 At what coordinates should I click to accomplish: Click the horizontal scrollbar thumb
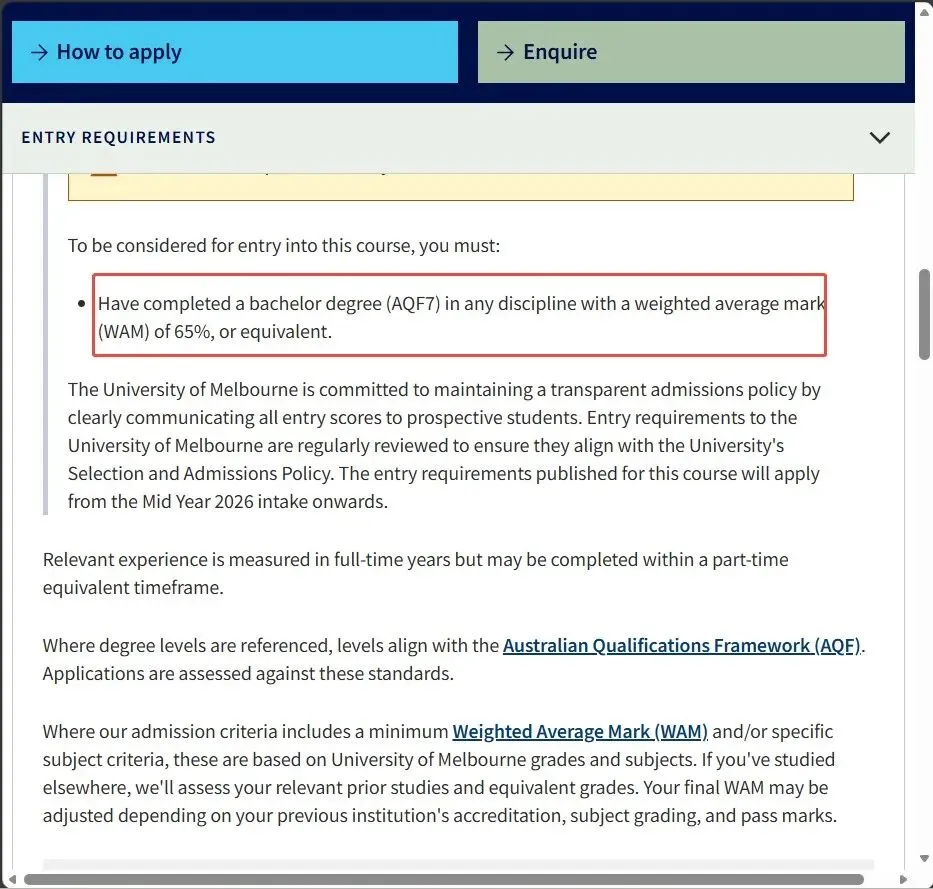pos(443,879)
